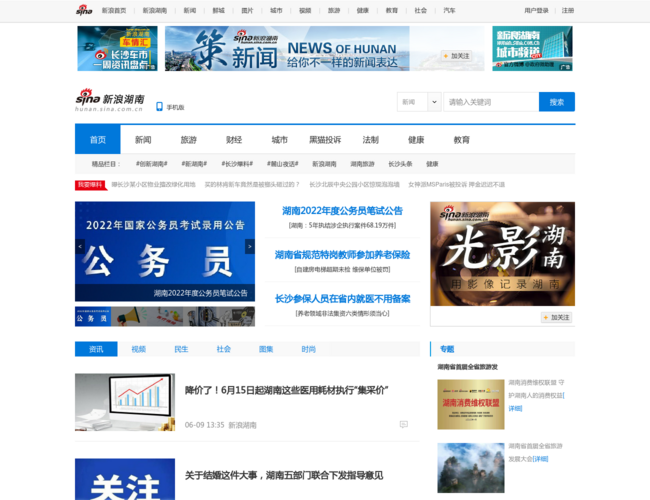
Task: Open ticker item about 长沙北辰中央公园小区
Action: 354,184
